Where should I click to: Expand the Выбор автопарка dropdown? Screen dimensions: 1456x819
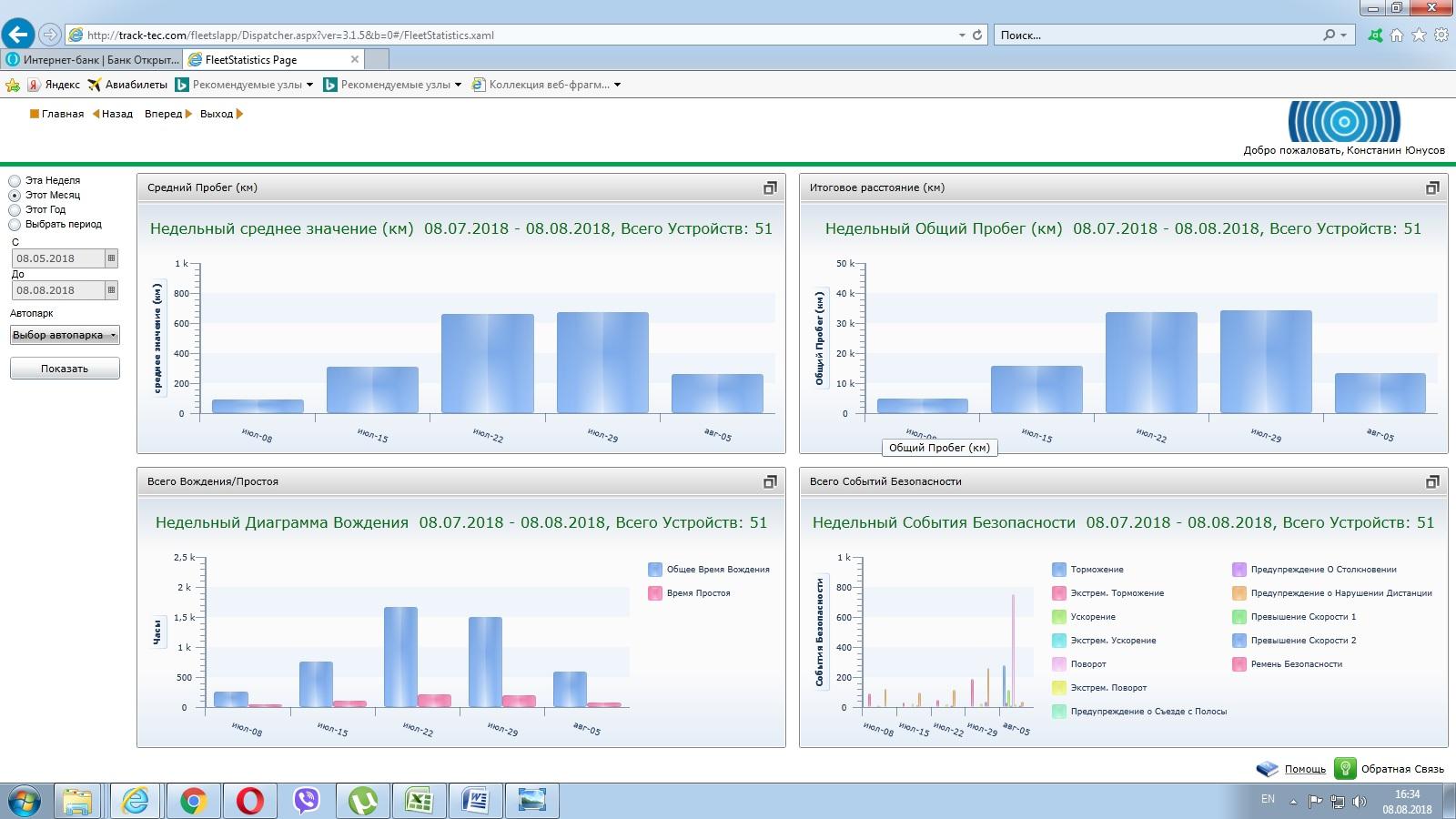(x=65, y=335)
